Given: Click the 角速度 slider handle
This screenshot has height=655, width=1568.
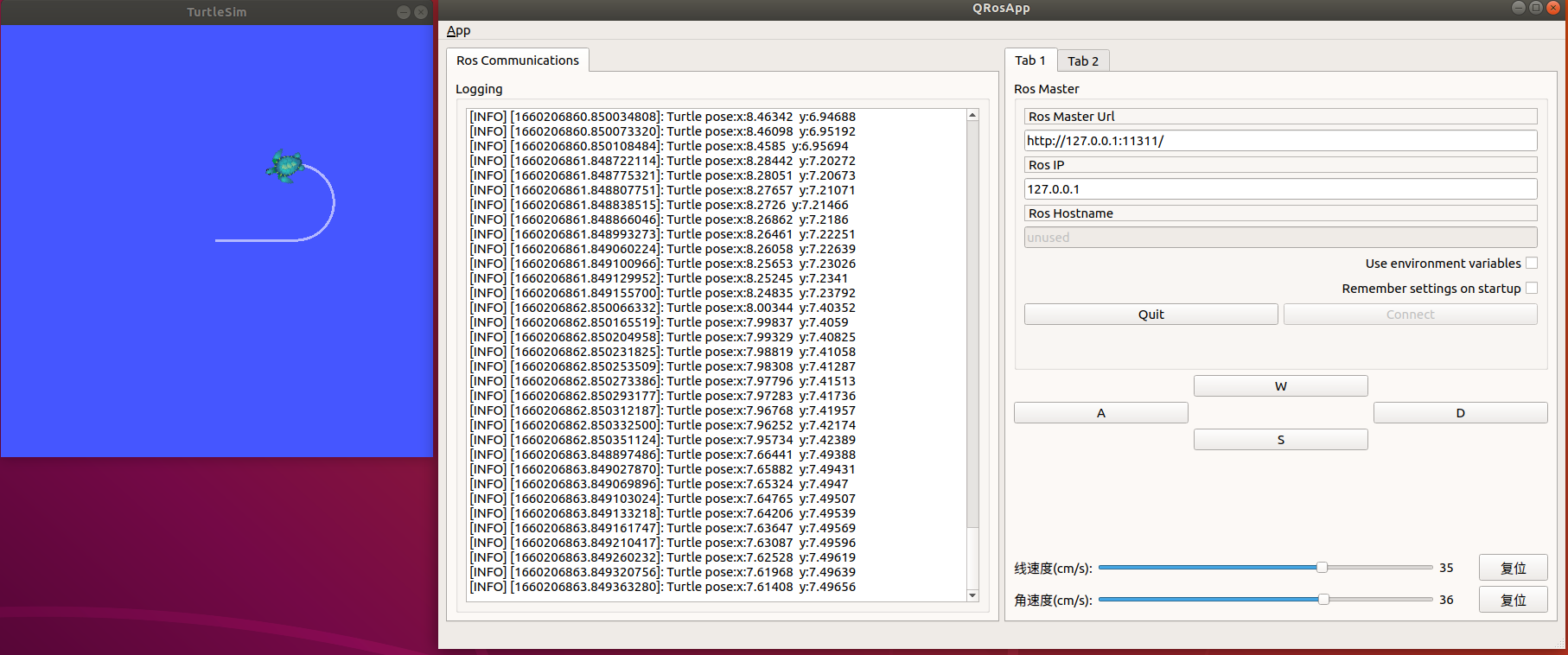Looking at the screenshot, I should click(1323, 600).
